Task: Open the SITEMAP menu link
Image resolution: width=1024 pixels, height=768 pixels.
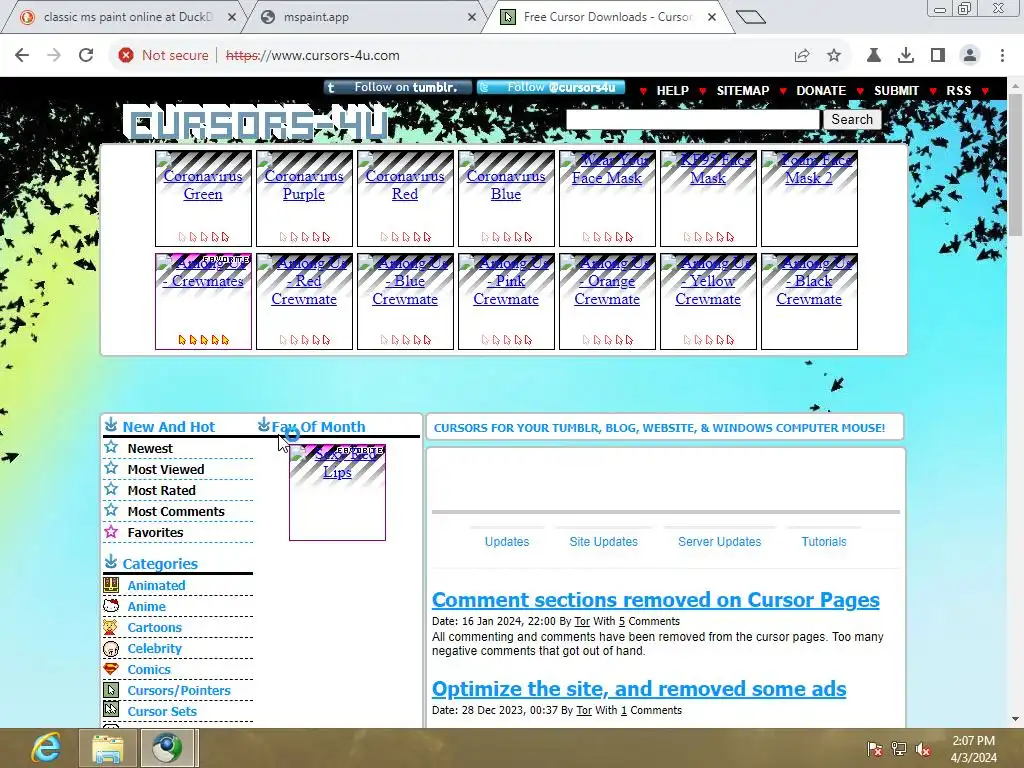Action: (743, 91)
